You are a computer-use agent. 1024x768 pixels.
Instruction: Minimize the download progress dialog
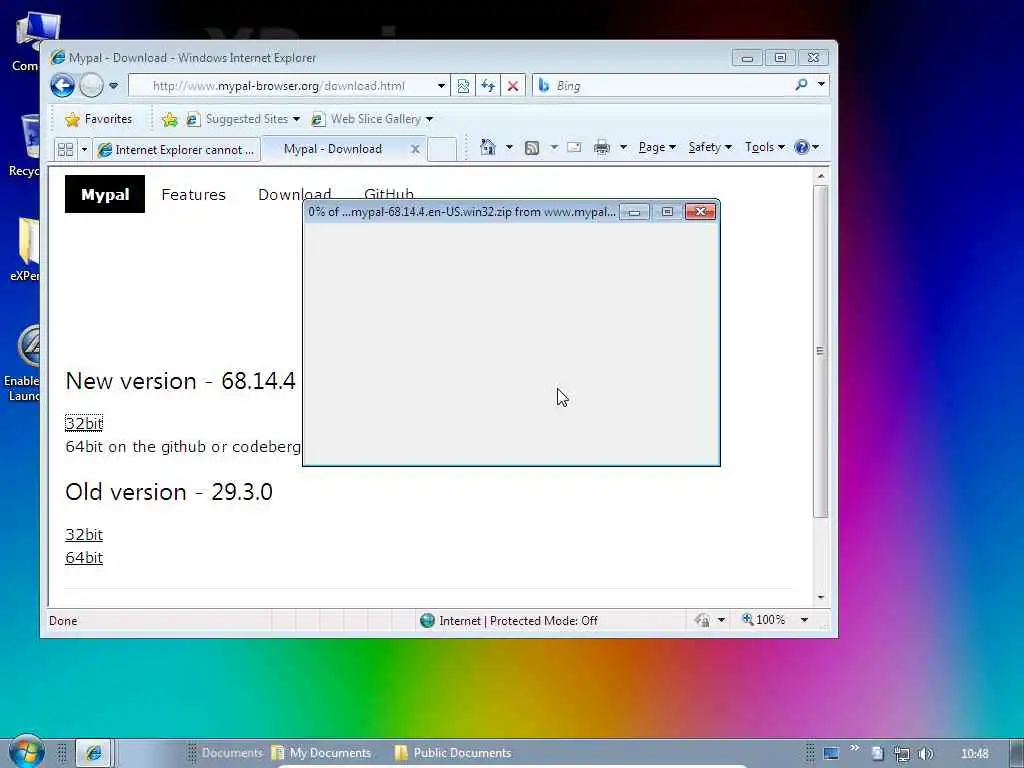pos(634,212)
